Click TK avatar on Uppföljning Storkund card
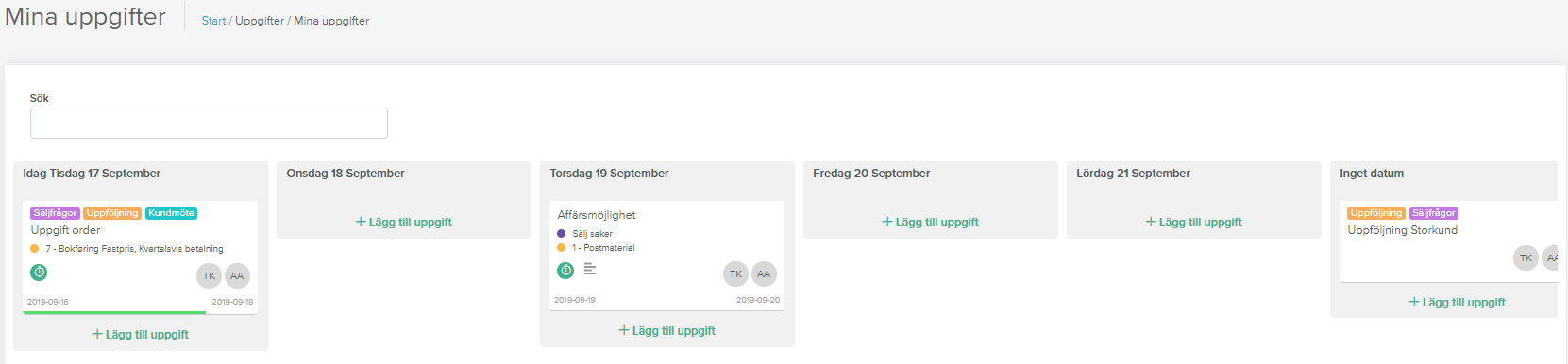 click(x=1526, y=258)
